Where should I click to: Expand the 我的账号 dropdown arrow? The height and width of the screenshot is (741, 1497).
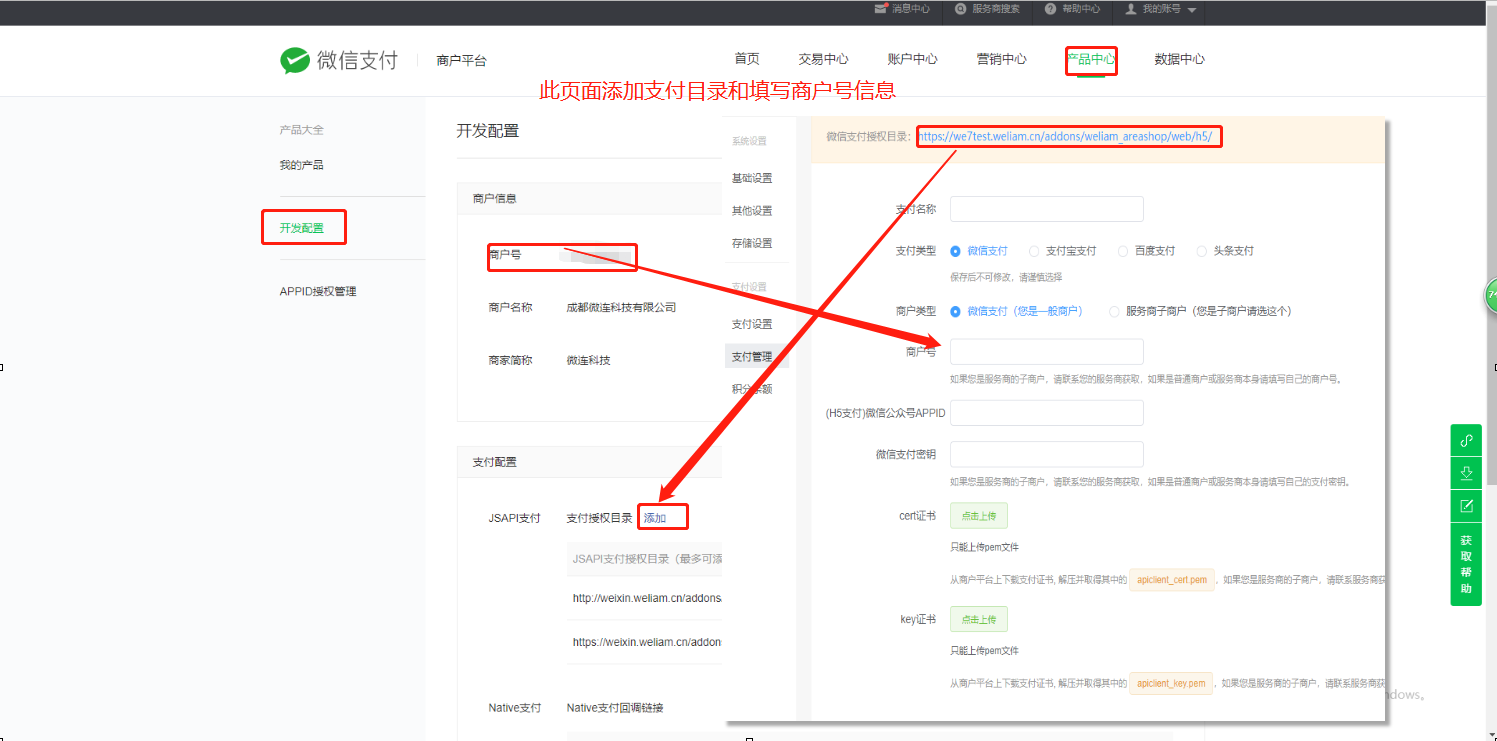point(1192,9)
